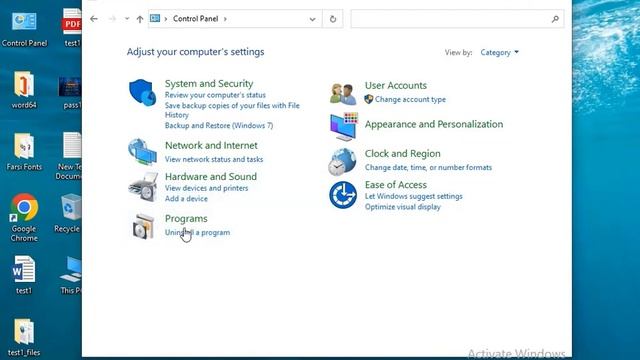
Task: Go up one level with the up arrow
Action: click(140, 19)
